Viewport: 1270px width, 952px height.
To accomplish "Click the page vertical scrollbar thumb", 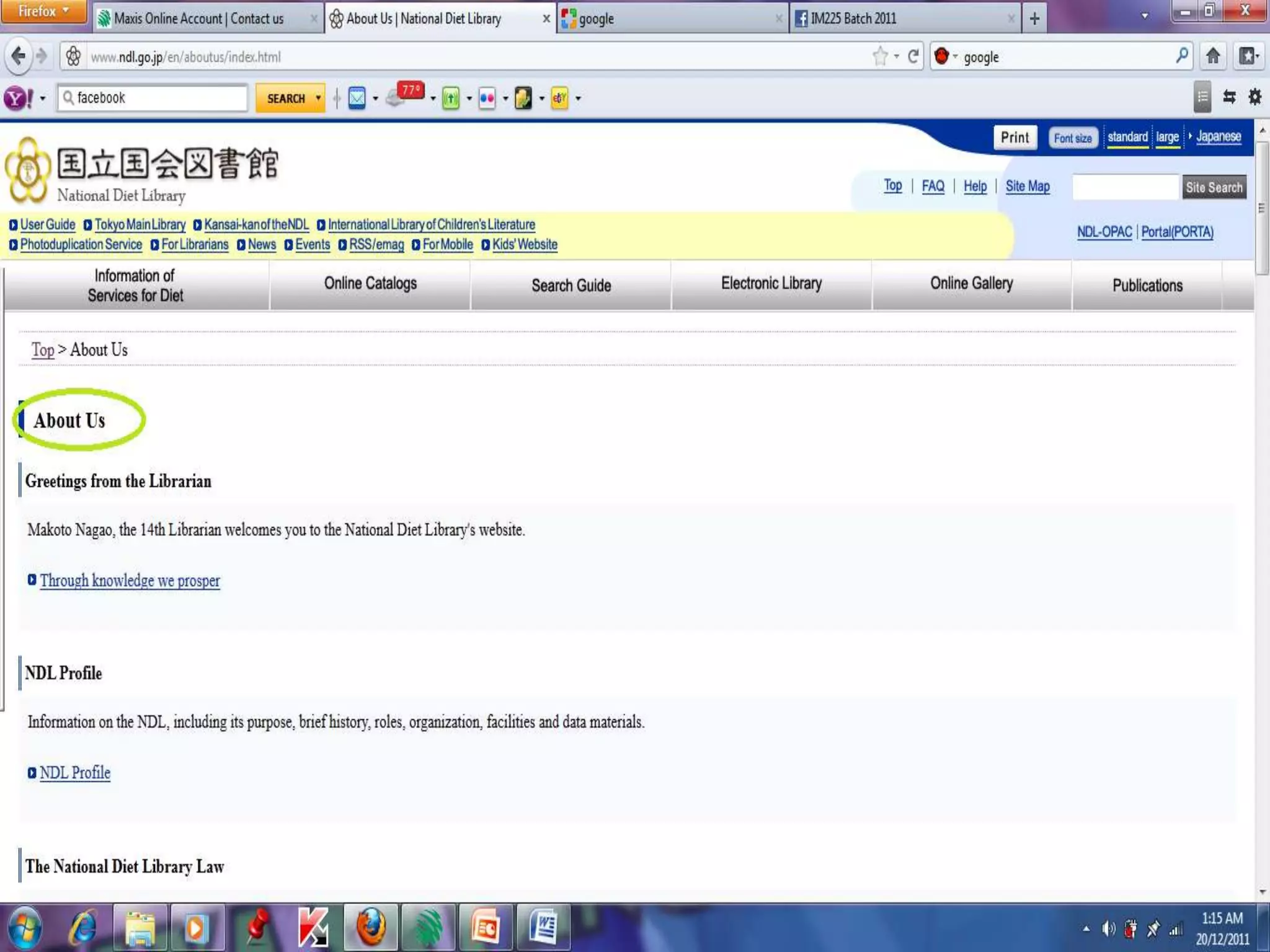I will [1262, 208].
